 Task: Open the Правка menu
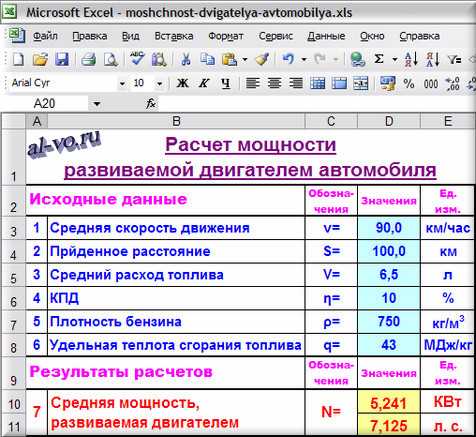point(90,36)
